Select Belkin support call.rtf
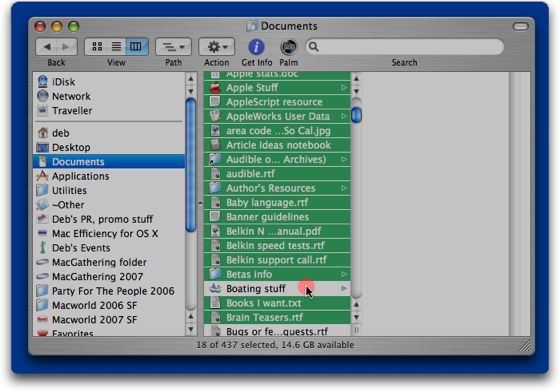Viewport: 560px width, 392px height. pos(277,260)
